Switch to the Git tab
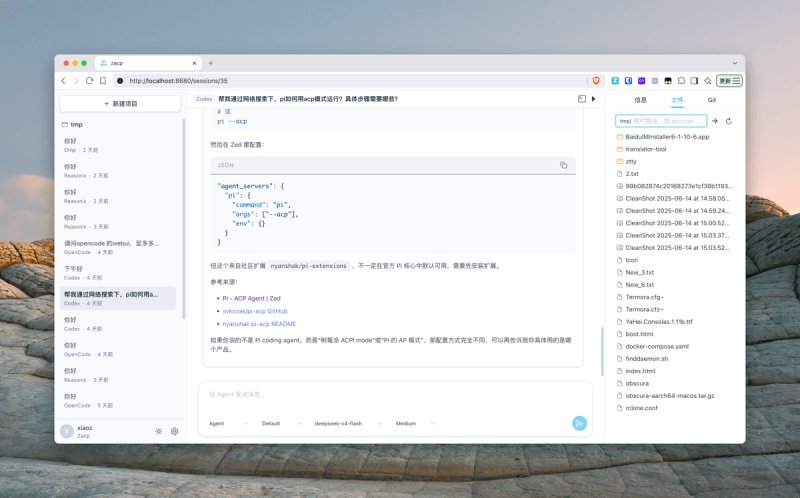 tap(712, 100)
